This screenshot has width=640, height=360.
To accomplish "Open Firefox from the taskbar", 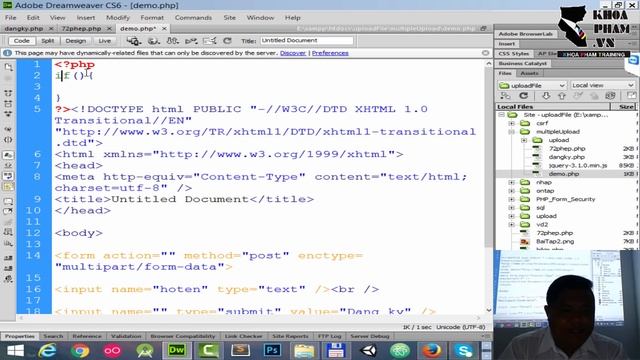I will tap(431, 350).
